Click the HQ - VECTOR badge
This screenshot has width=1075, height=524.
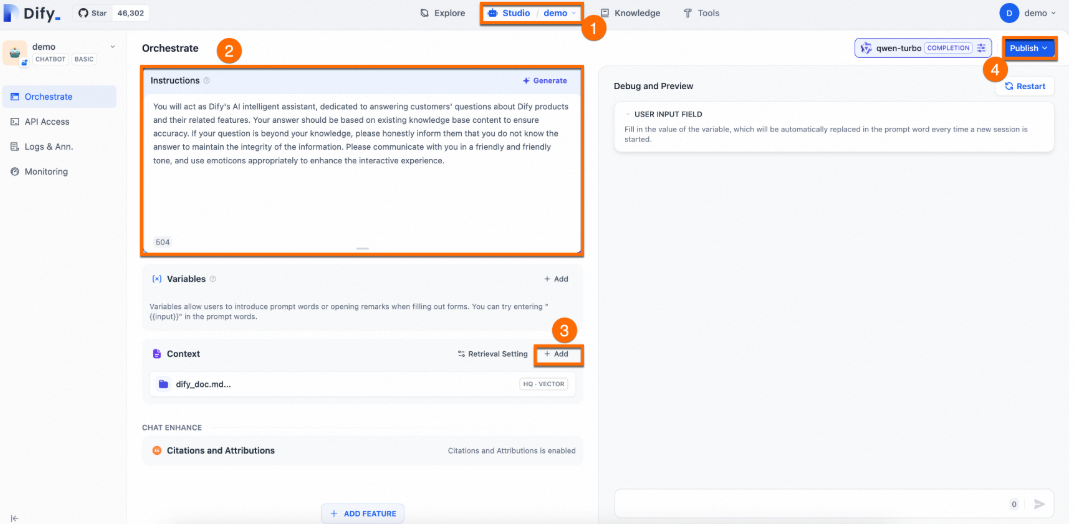[544, 384]
